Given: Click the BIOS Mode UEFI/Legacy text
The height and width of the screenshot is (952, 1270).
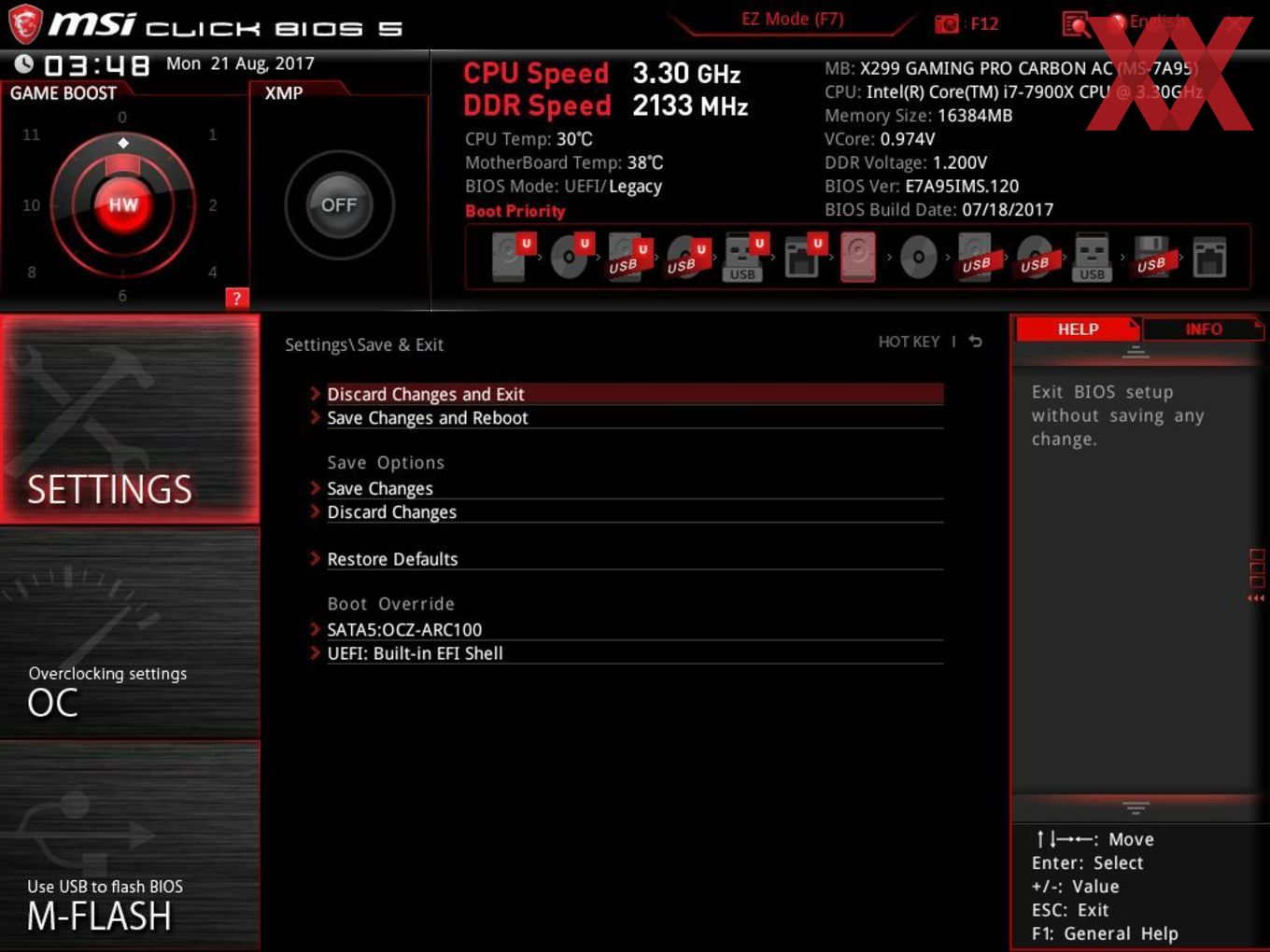Looking at the screenshot, I should click(x=563, y=186).
